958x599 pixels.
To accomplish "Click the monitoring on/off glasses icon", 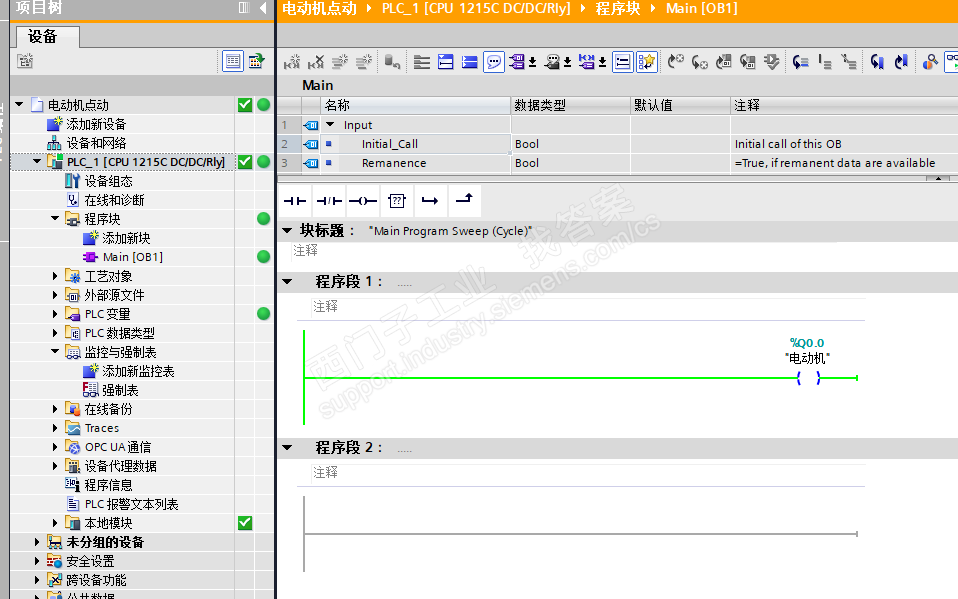I will (952, 62).
